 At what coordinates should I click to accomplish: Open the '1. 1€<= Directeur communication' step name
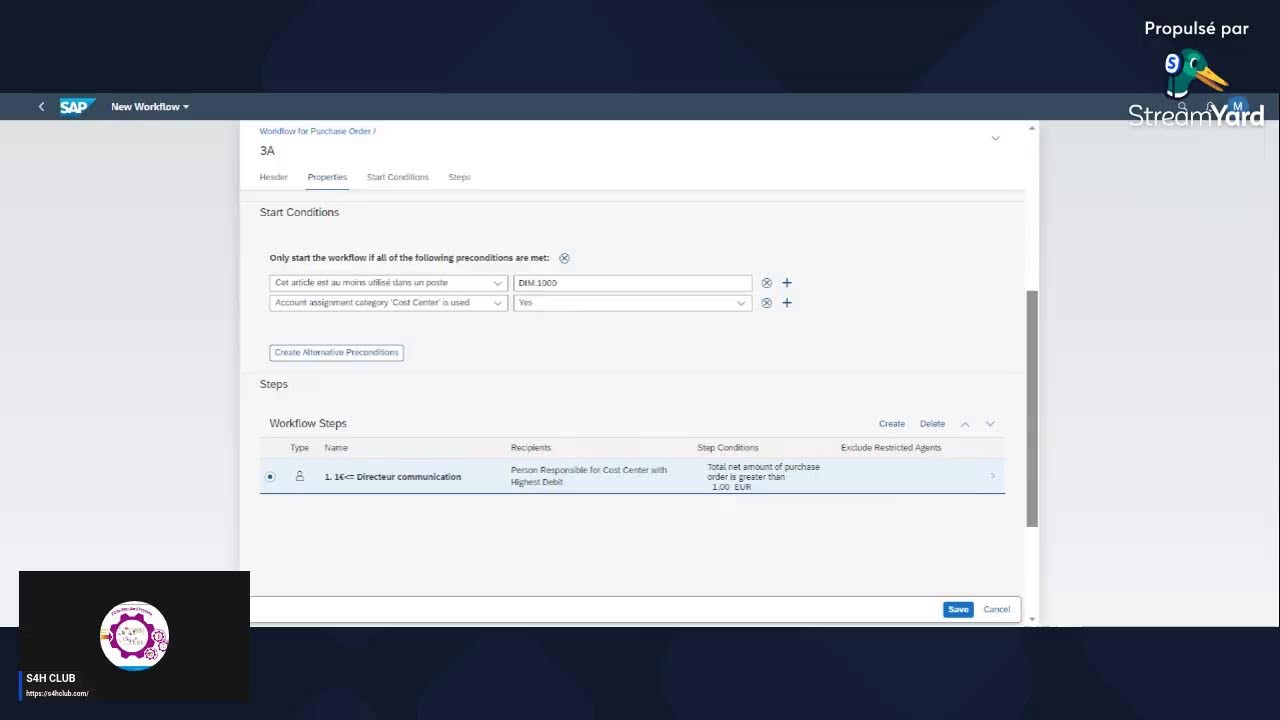(x=392, y=477)
